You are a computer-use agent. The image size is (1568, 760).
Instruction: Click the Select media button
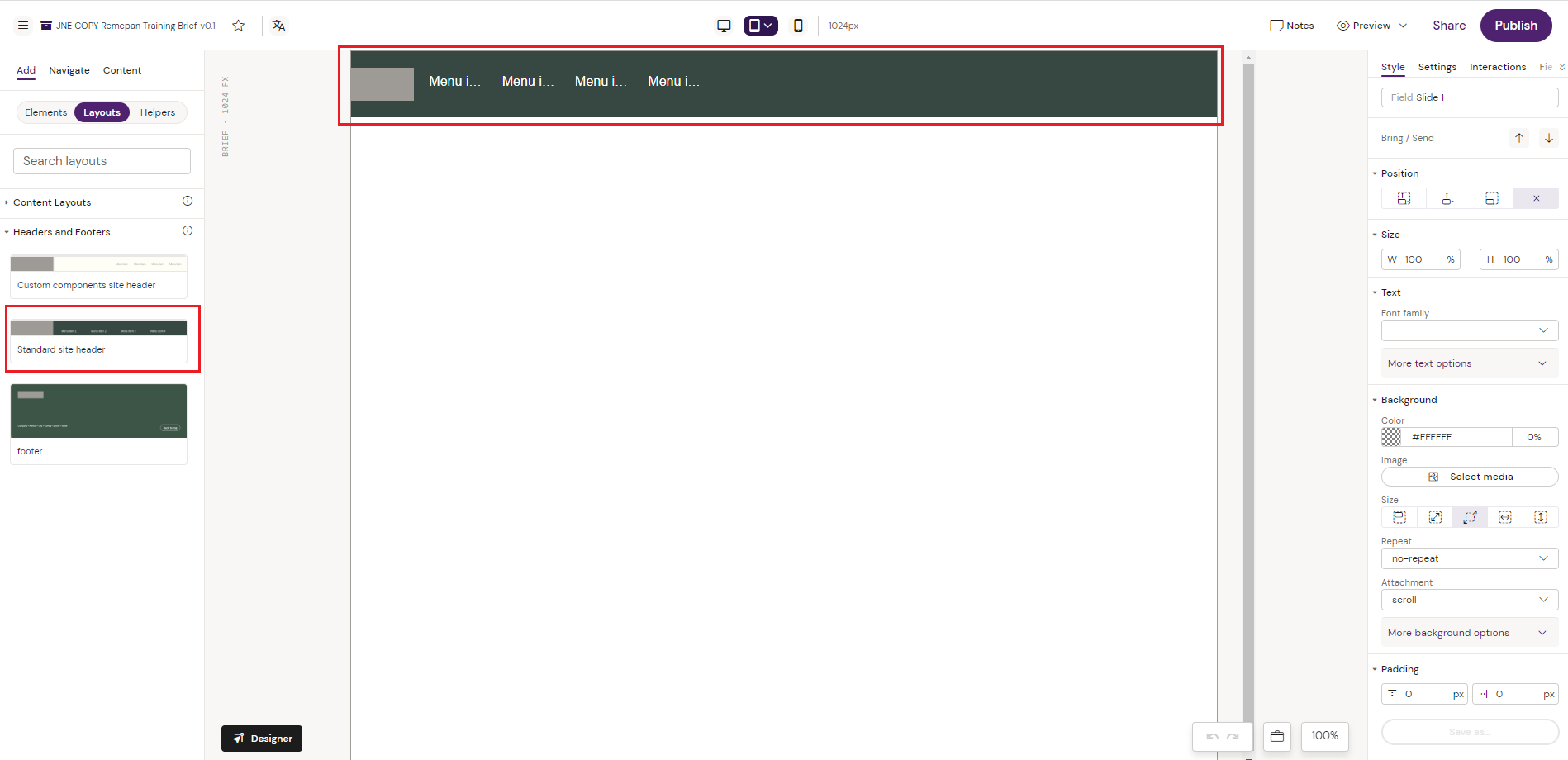[x=1469, y=477]
